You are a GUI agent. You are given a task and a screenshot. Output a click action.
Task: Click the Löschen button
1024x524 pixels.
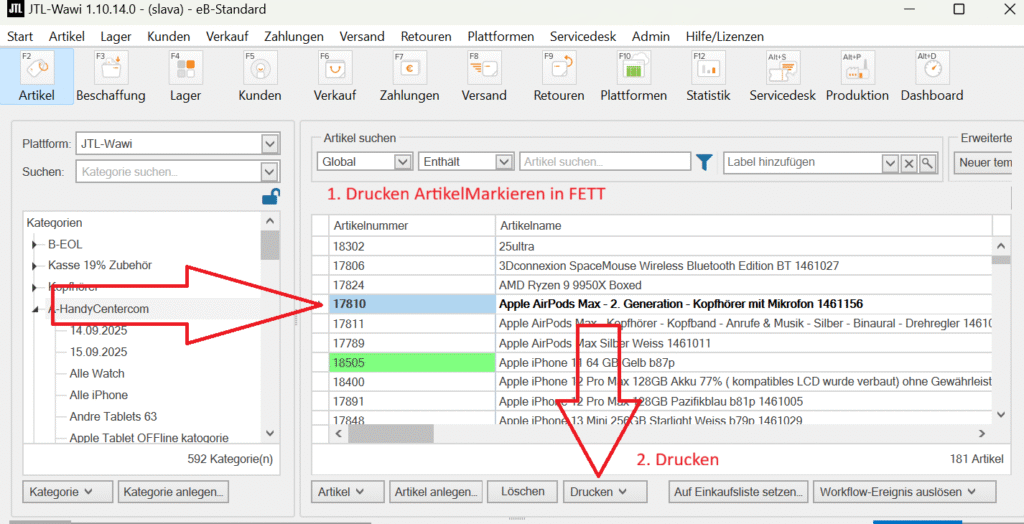pyautogui.click(x=523, y=491)
